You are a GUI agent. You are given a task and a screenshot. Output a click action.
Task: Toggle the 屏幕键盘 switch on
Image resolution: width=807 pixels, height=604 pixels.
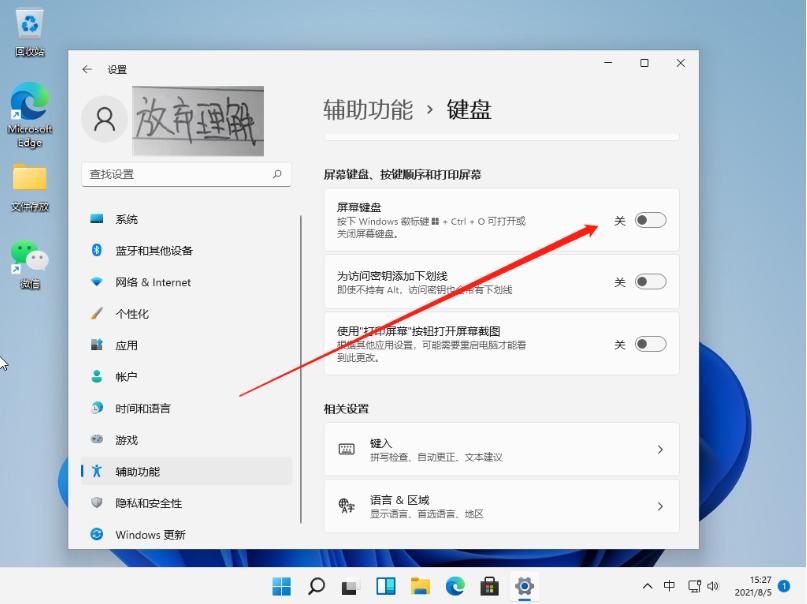(x=651, y=220)
